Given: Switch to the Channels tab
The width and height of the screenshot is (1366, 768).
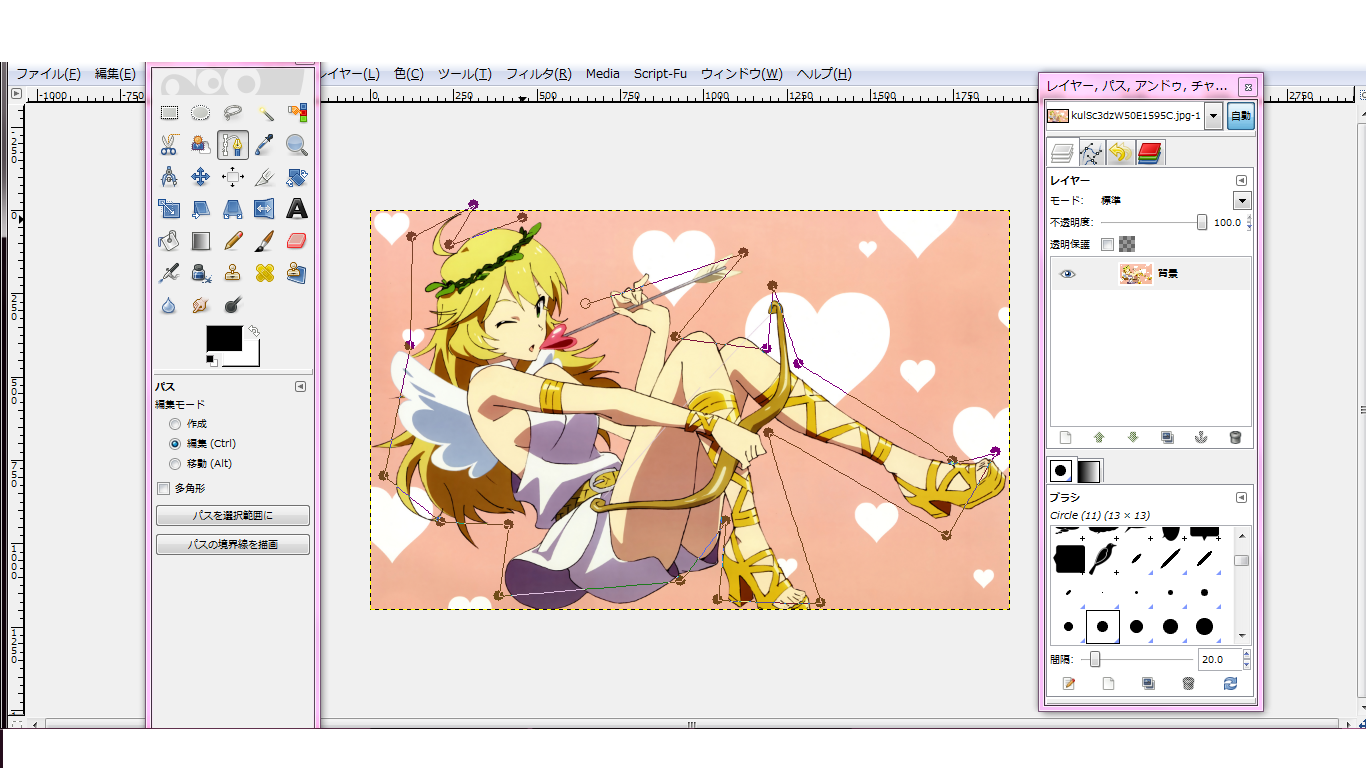Looking at the screenshot, I should click(1149, 153).
